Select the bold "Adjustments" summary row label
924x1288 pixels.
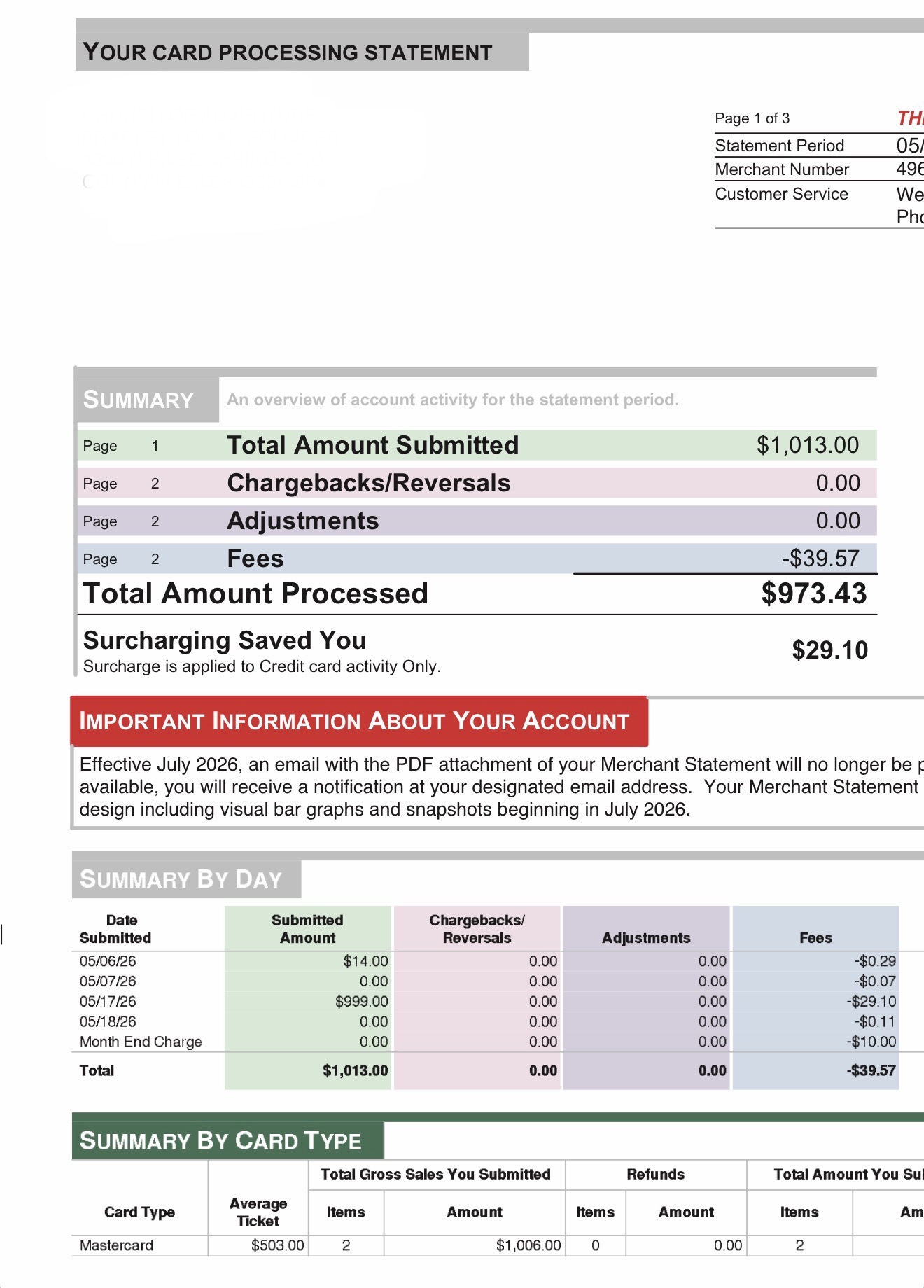point(303,521)
